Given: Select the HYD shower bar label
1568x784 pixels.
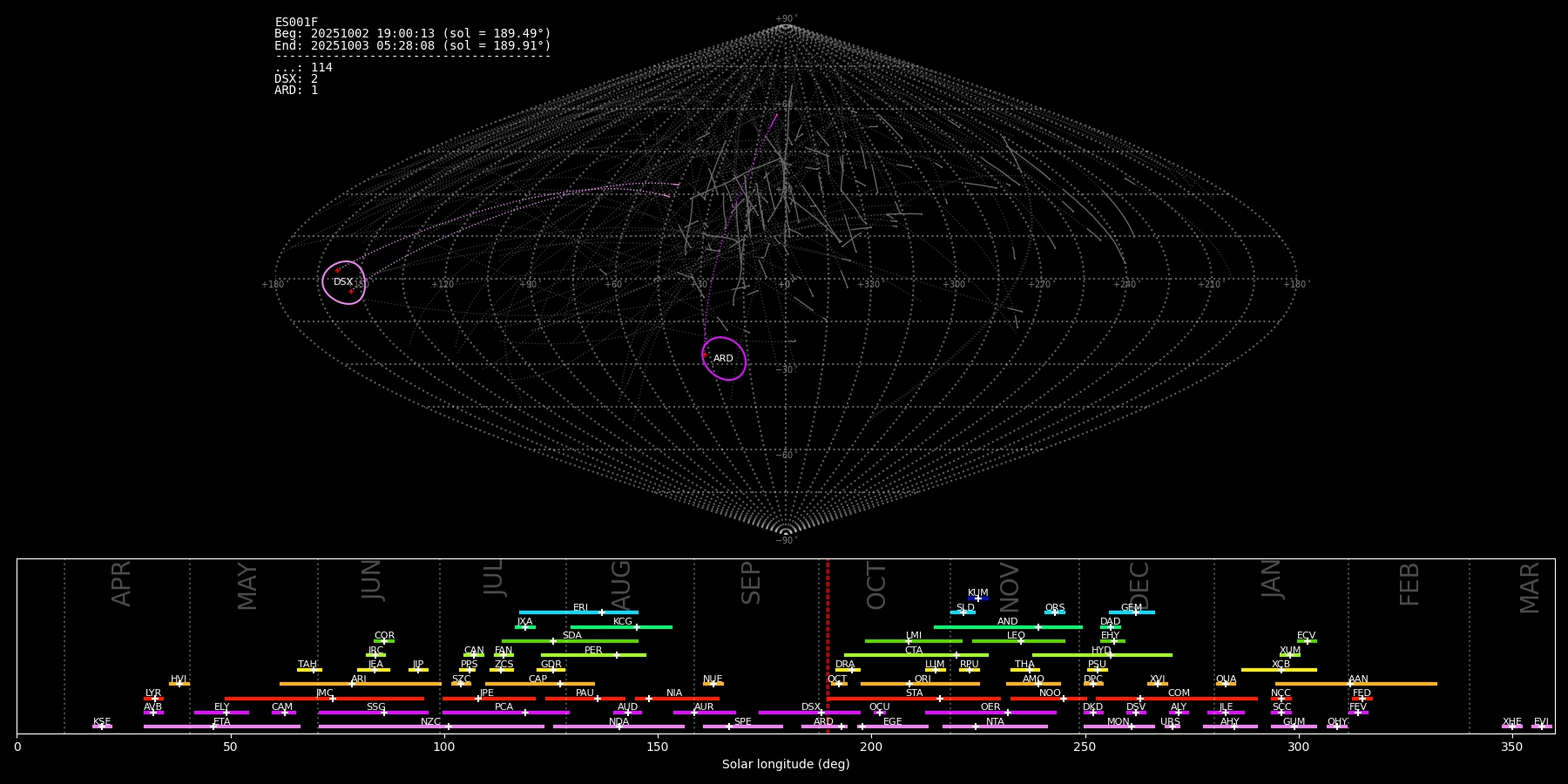Looking at the screenshot, I should (1101, 651).
